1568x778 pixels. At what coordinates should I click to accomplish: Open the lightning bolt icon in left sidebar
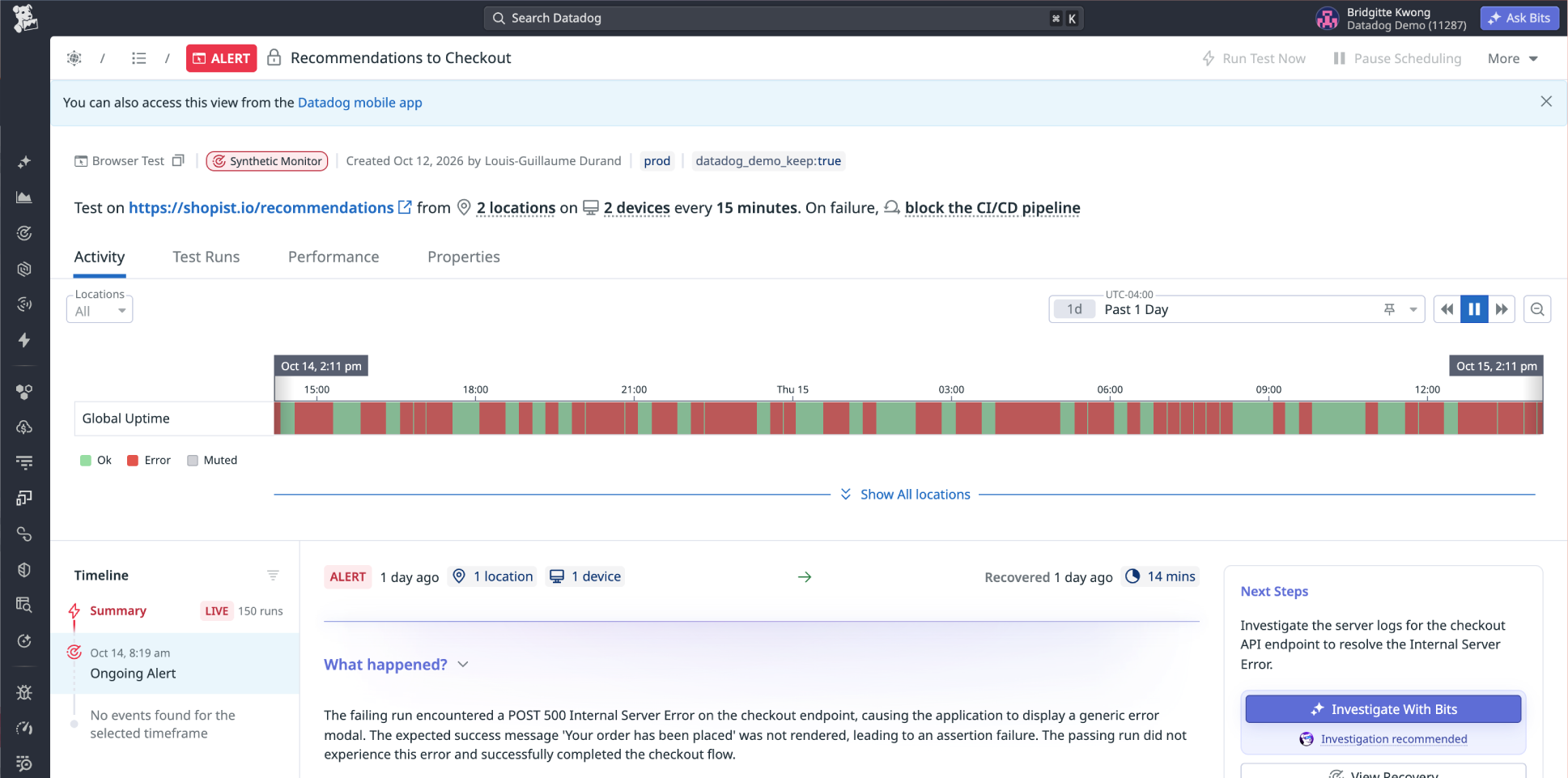pos(24,340)
